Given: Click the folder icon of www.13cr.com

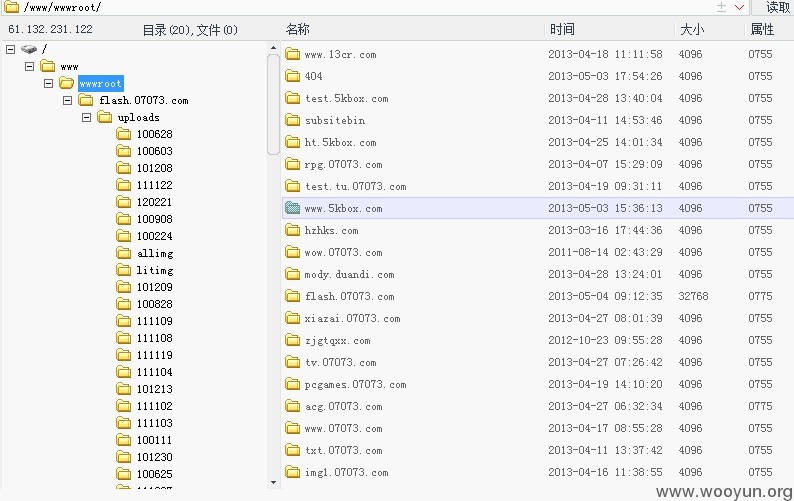Looking at the screenshot, I should [x=292, y=54].
